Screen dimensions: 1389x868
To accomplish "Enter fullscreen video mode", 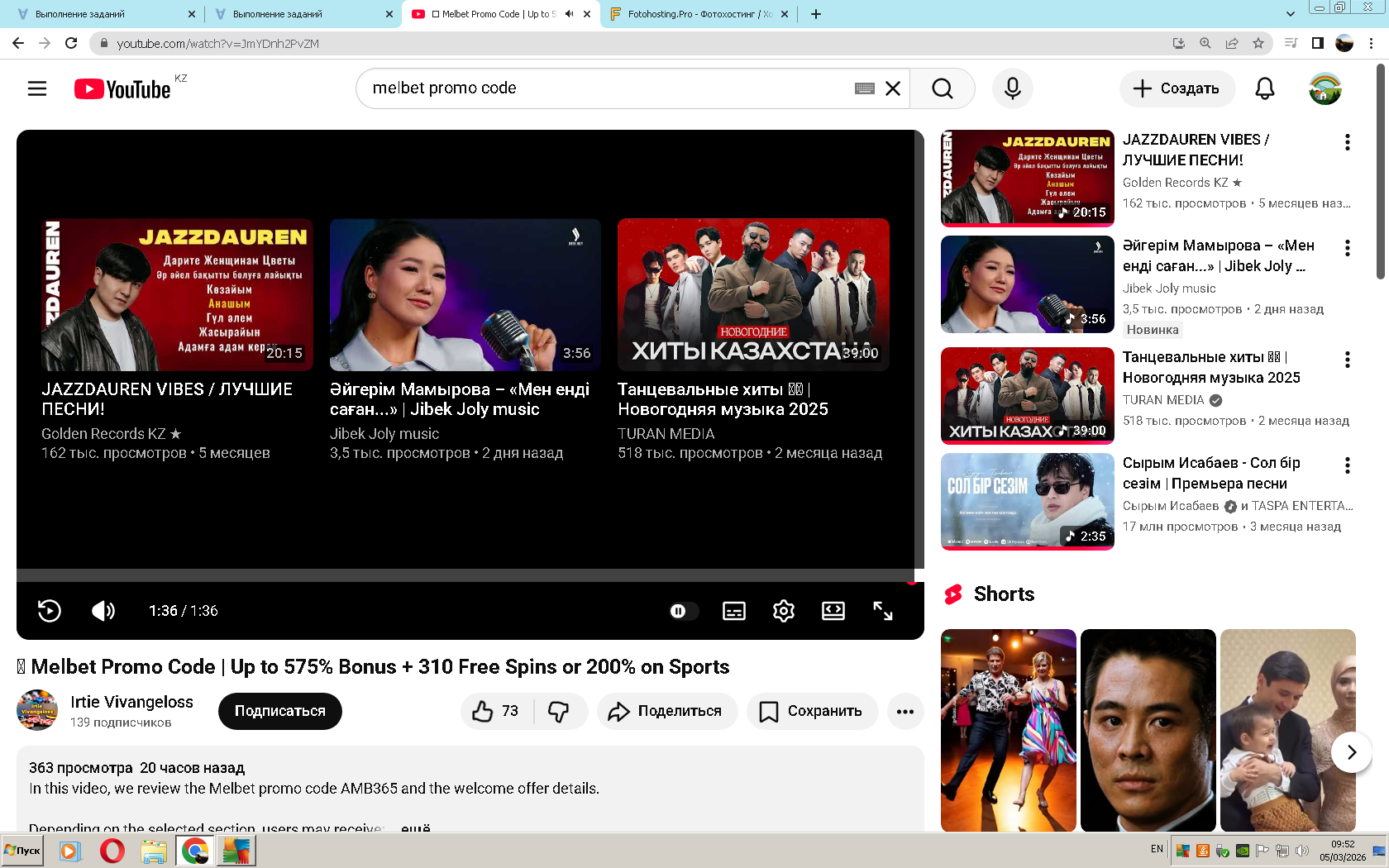I will (882, 611).
